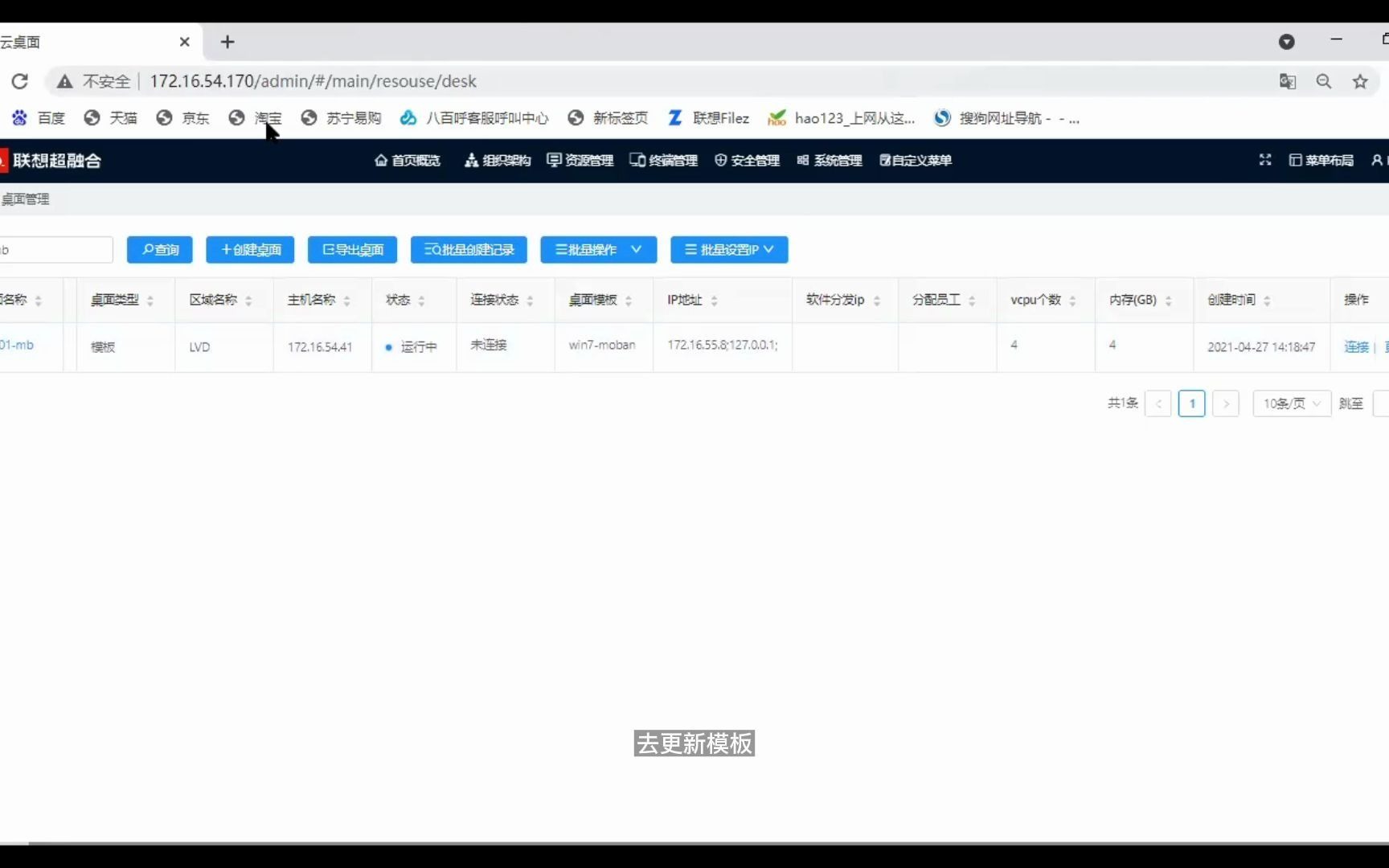Open the 自定义菜单 menu
The height and width of the screenshot is (868, 1389).
pos(916,160)
